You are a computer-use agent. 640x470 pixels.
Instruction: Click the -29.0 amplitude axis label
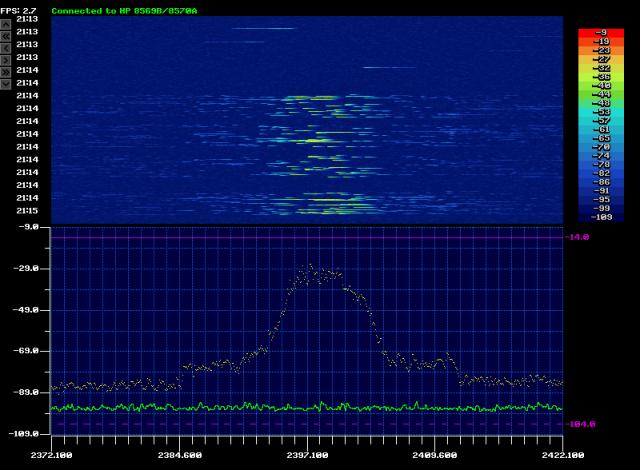pos(27,268)
